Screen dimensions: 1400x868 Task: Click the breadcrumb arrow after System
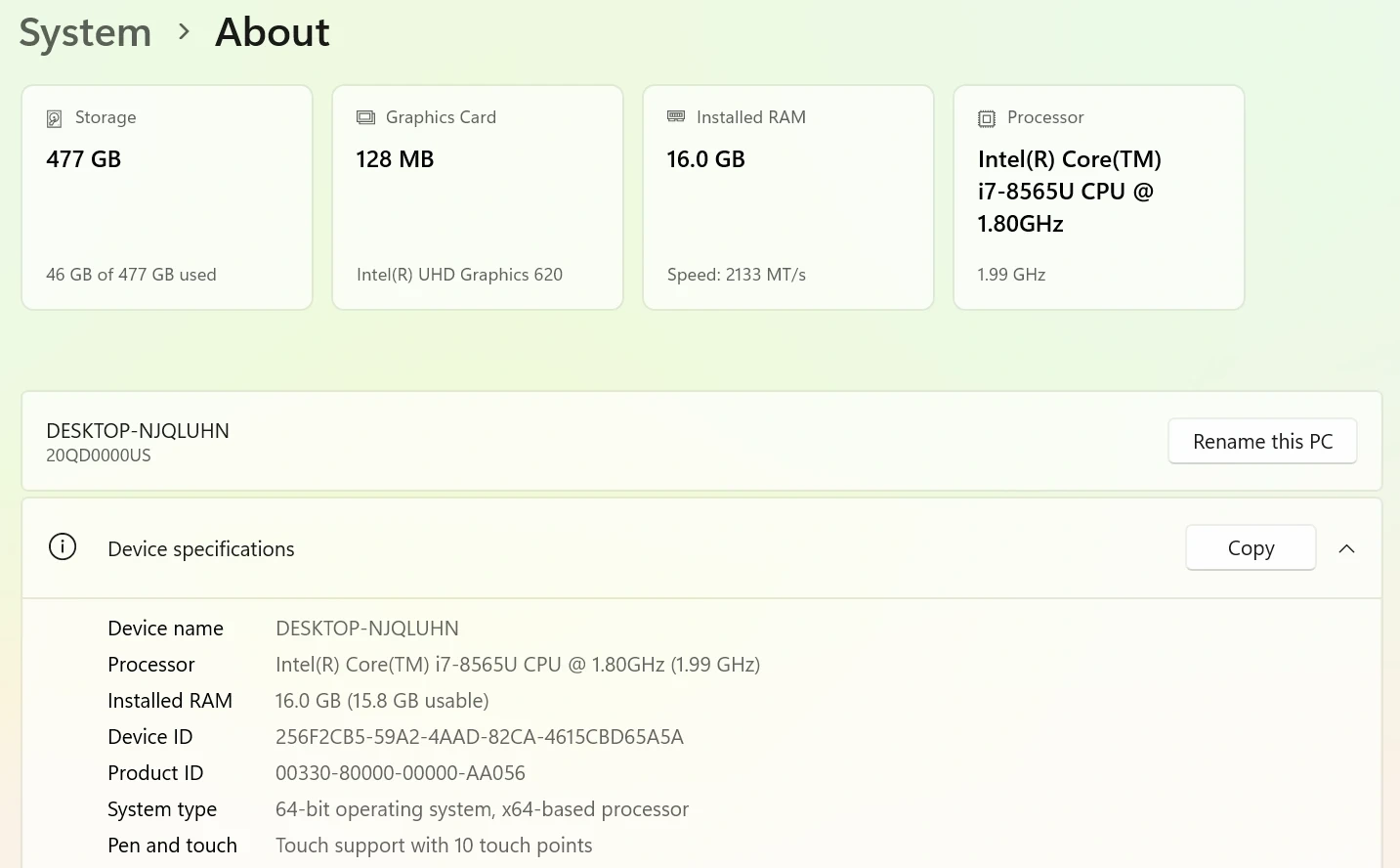184,32
